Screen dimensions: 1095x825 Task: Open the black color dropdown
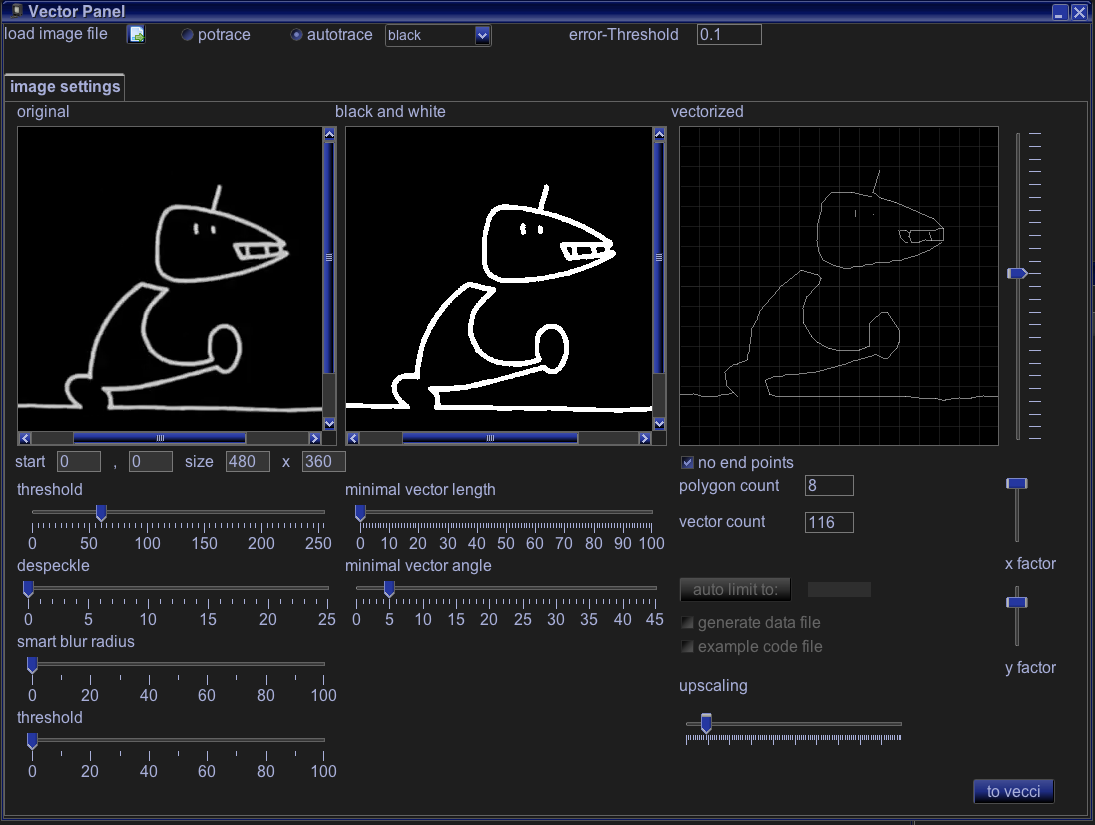tap(482, 35)
